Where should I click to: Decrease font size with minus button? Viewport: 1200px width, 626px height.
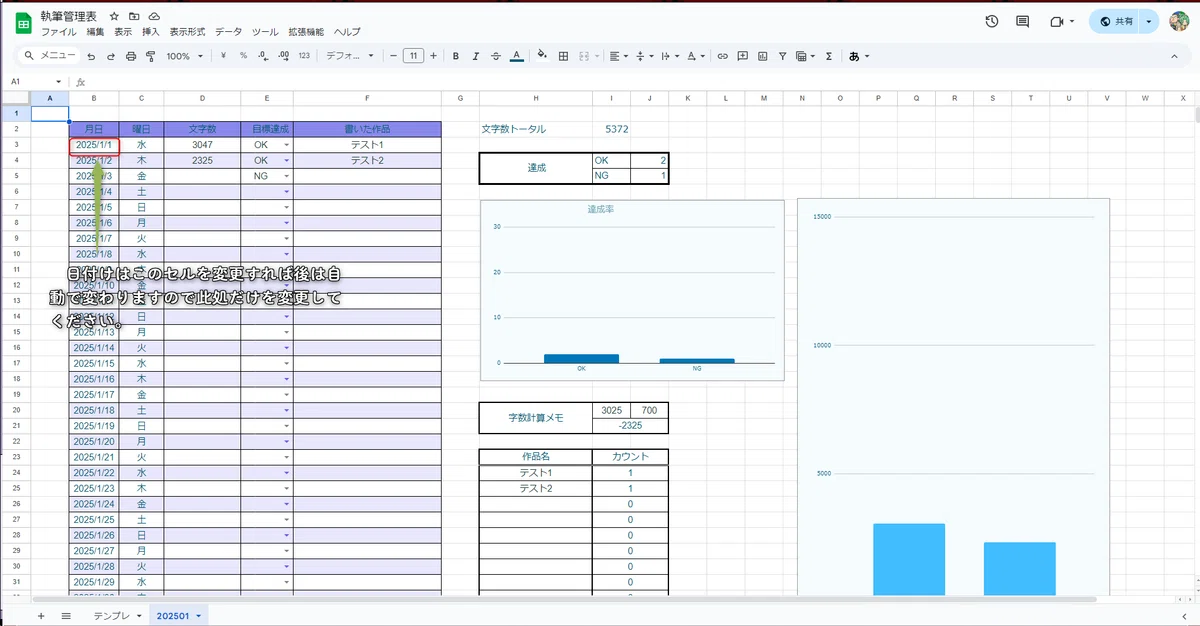(x=394, y=56)
